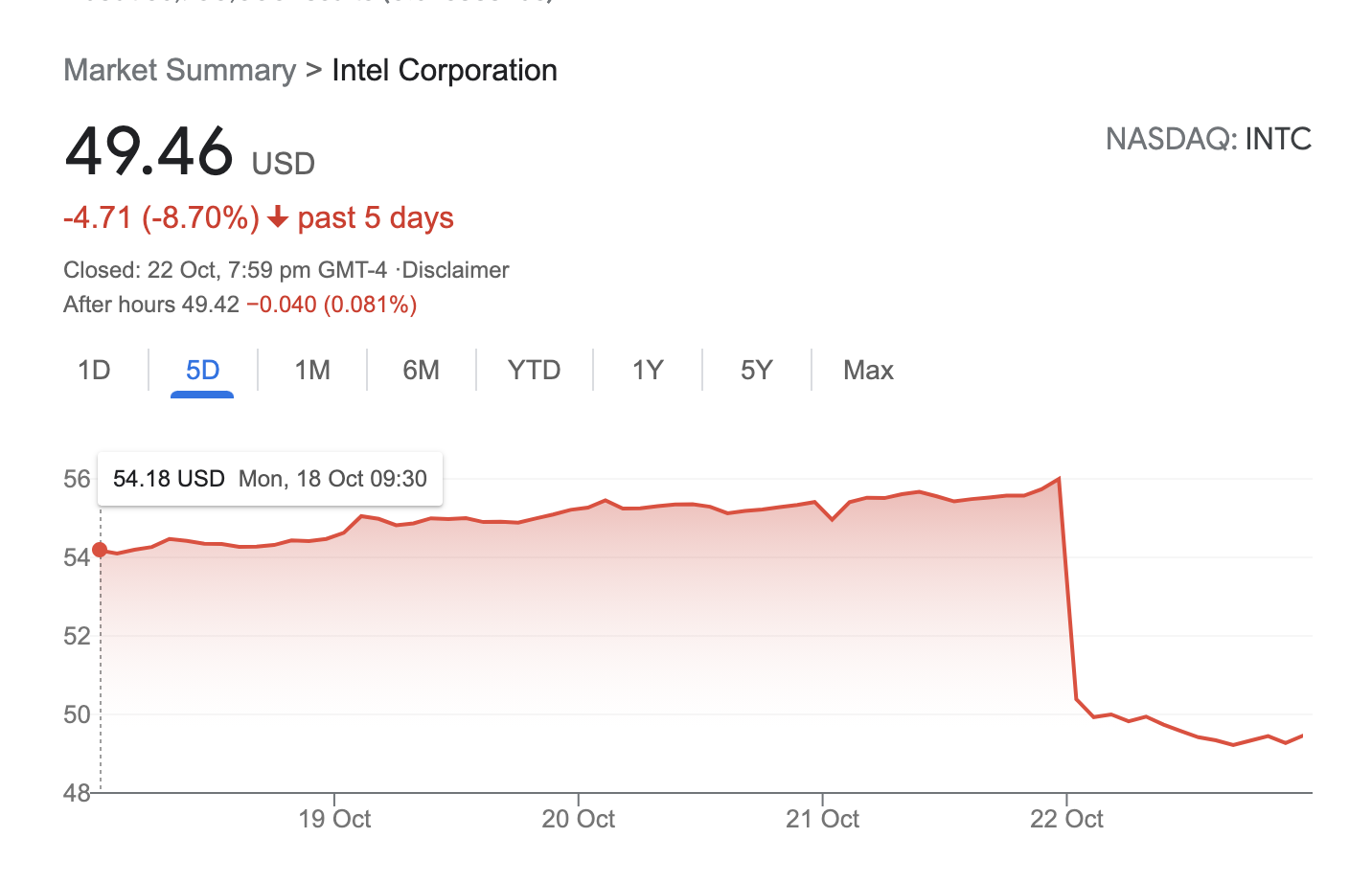The image size is (1372, 883).
Task: Click the 19 Oct axis label
Action: coord(334,820)
